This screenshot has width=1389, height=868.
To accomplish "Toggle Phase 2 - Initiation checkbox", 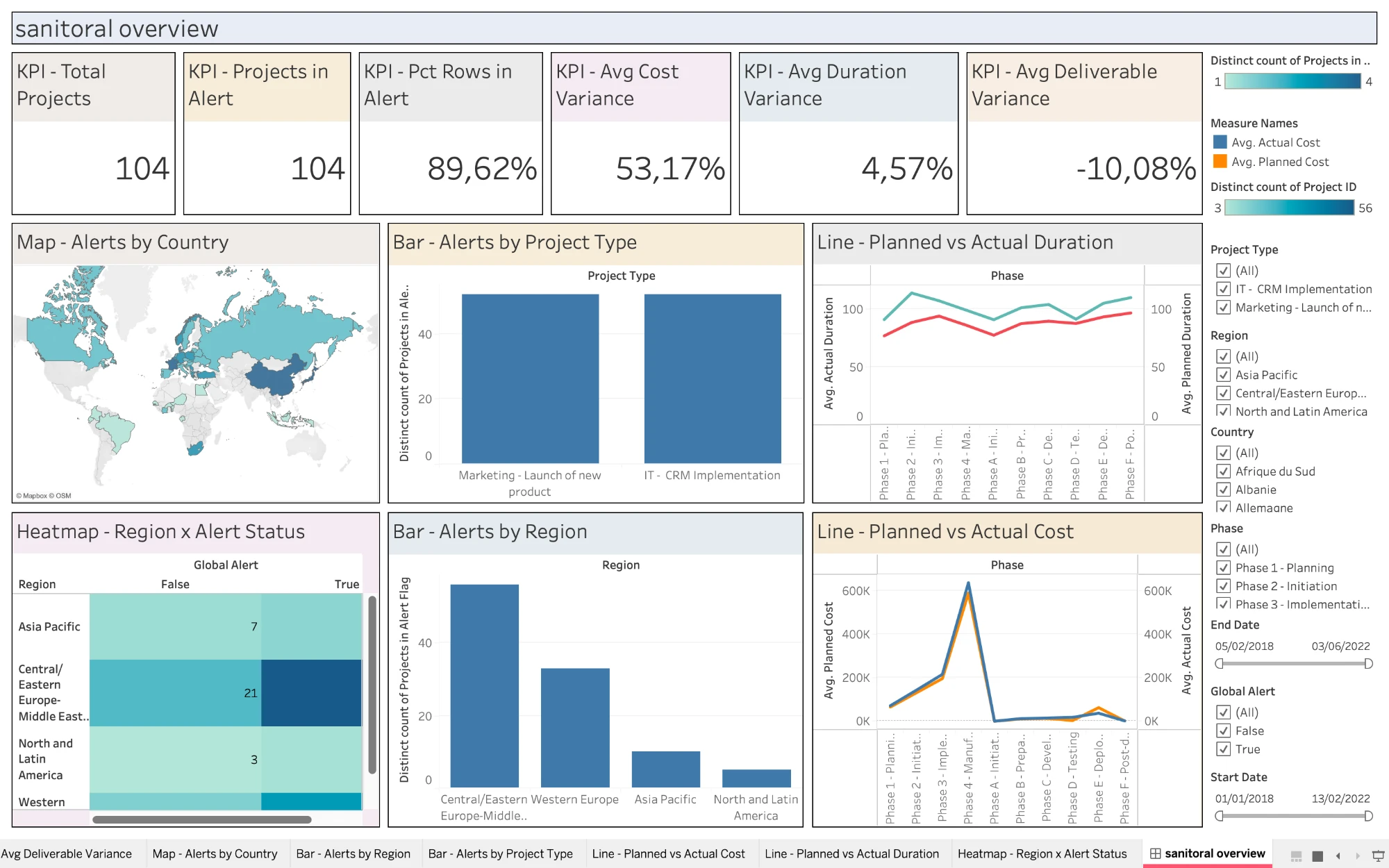I will pos(1224,586).
